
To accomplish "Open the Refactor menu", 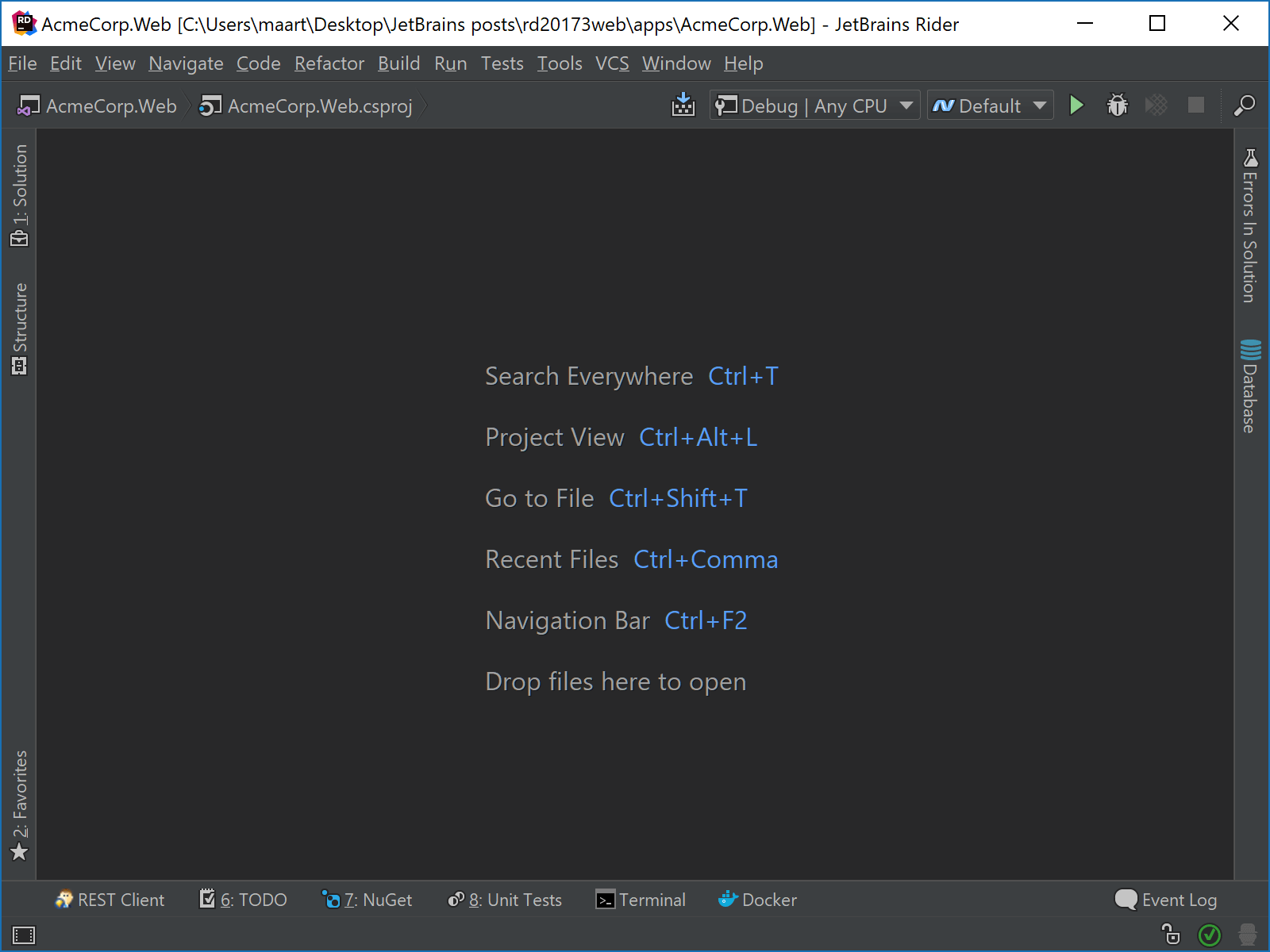I will (x=329, y=63).
